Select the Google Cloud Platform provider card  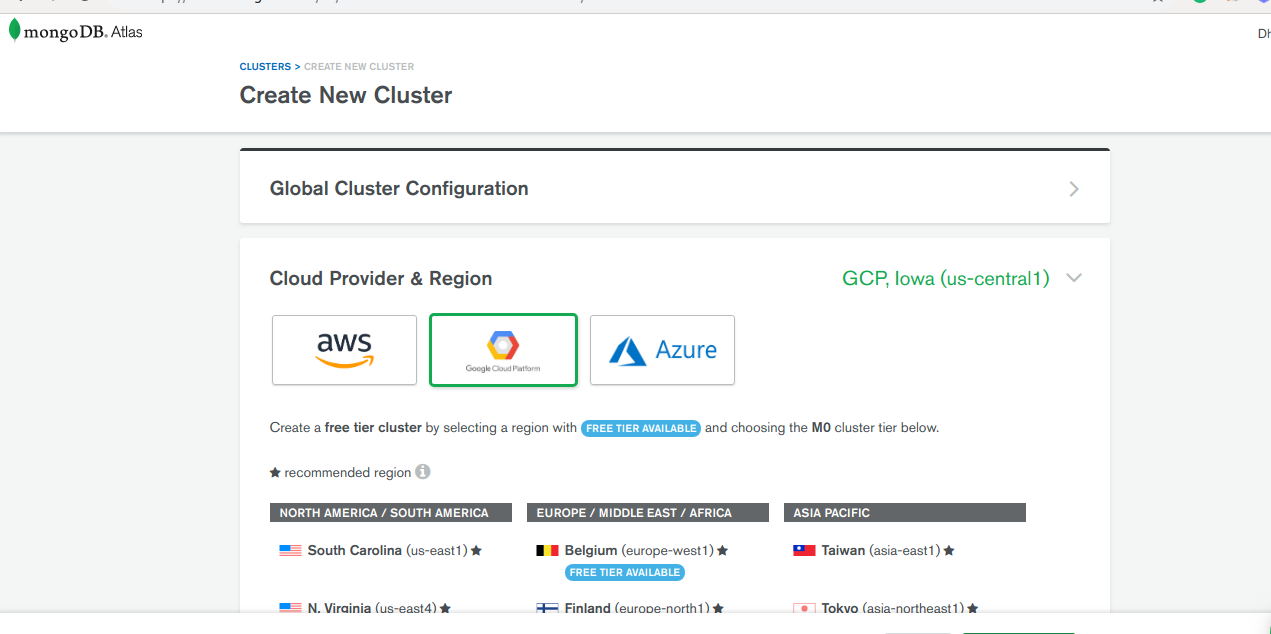point(503,350)
